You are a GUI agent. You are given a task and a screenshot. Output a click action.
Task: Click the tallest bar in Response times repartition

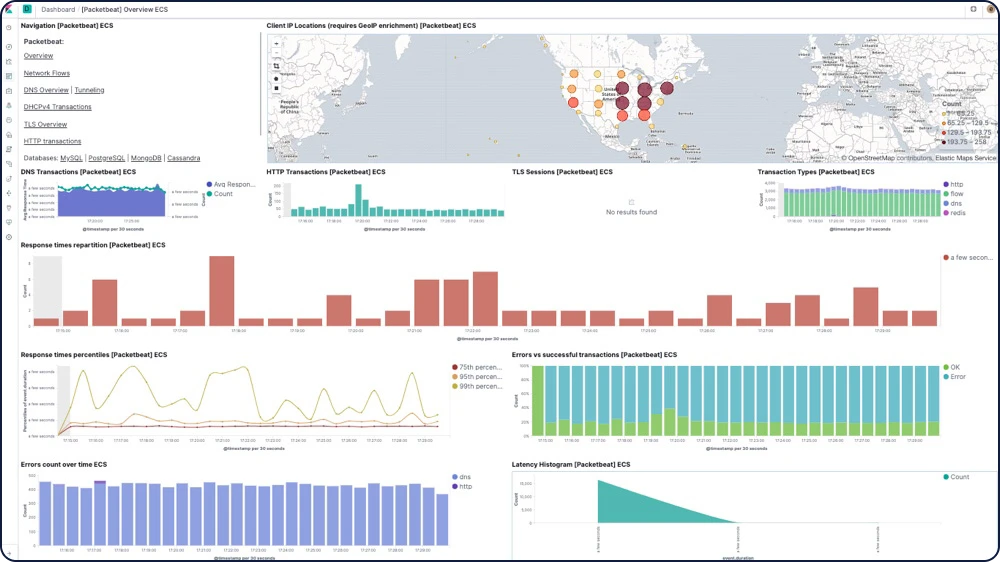222,290
